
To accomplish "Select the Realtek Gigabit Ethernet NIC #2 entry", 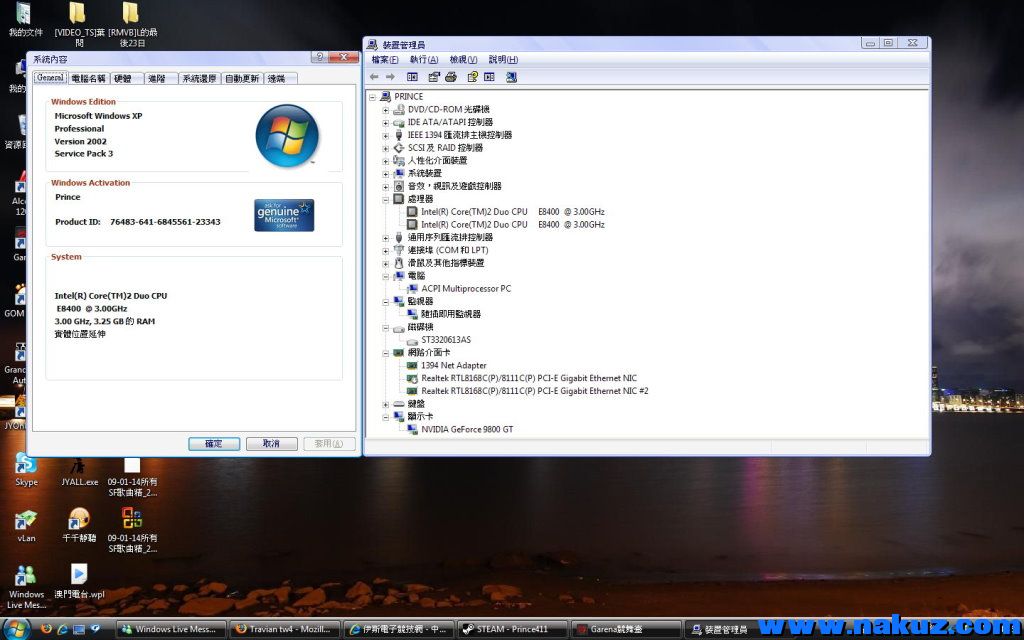I will click(535, 391).
